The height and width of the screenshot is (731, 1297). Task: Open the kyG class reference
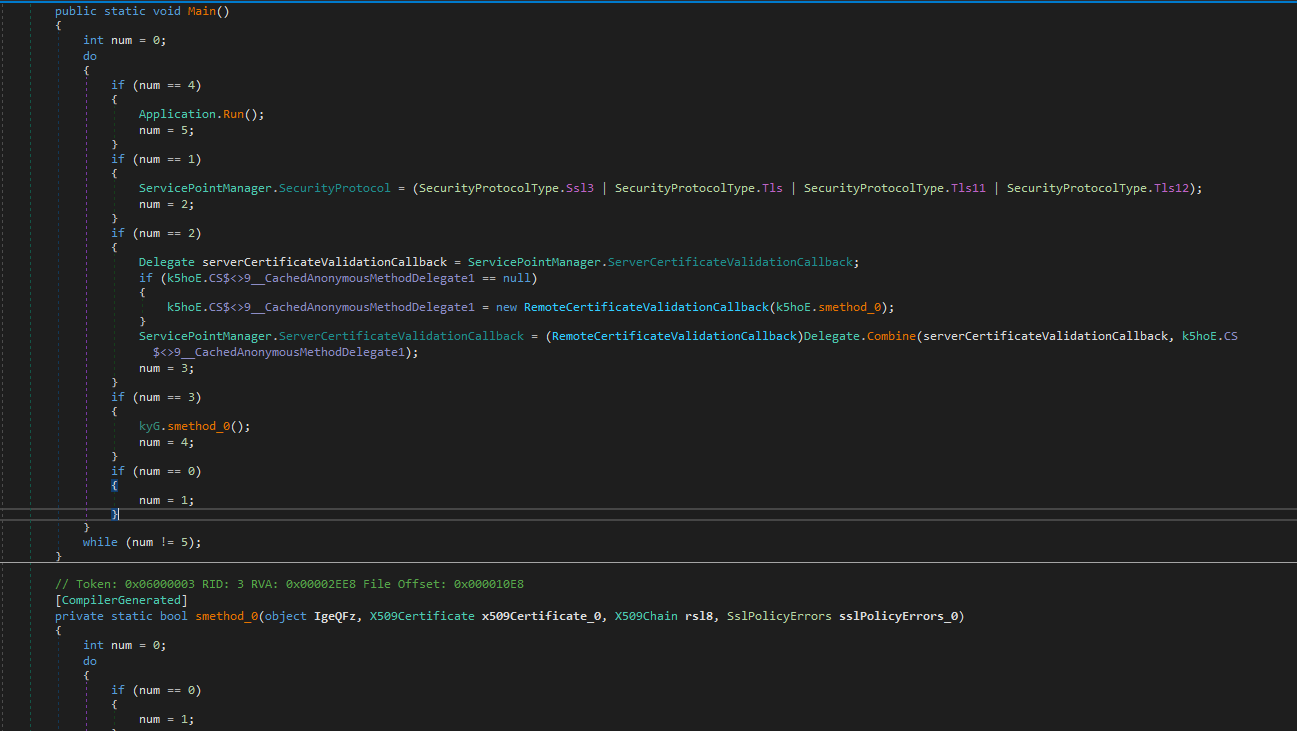(149, 426)
